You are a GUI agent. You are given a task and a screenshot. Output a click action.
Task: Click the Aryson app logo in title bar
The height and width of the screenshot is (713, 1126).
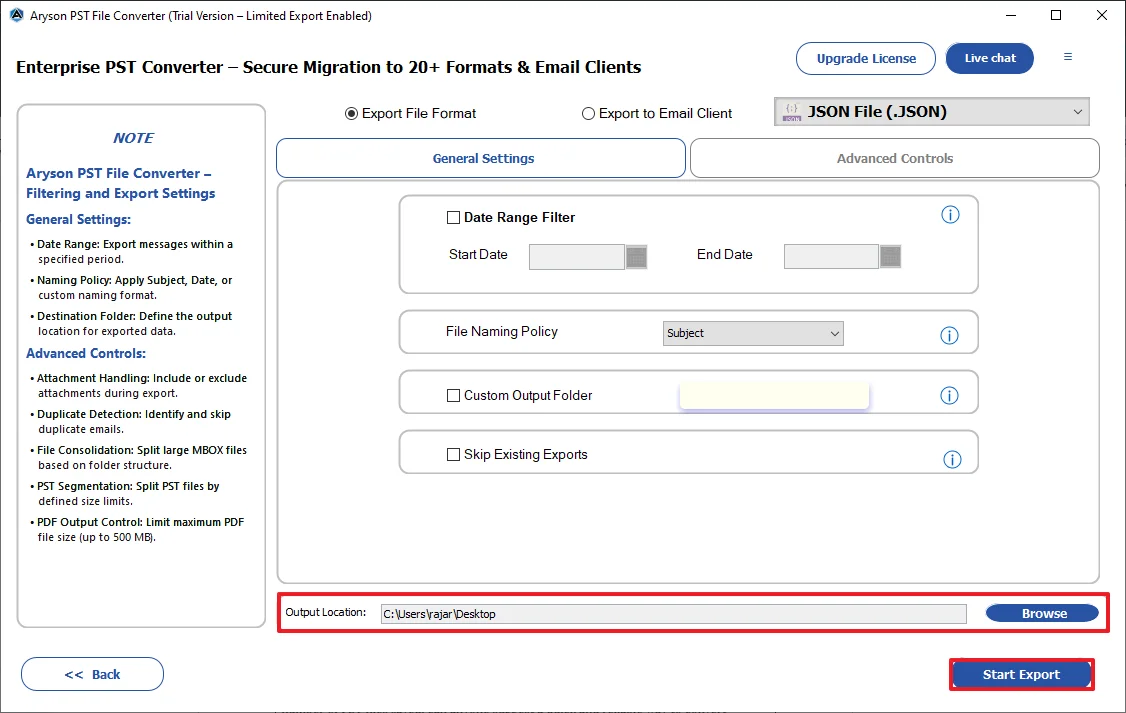[17, 15]
